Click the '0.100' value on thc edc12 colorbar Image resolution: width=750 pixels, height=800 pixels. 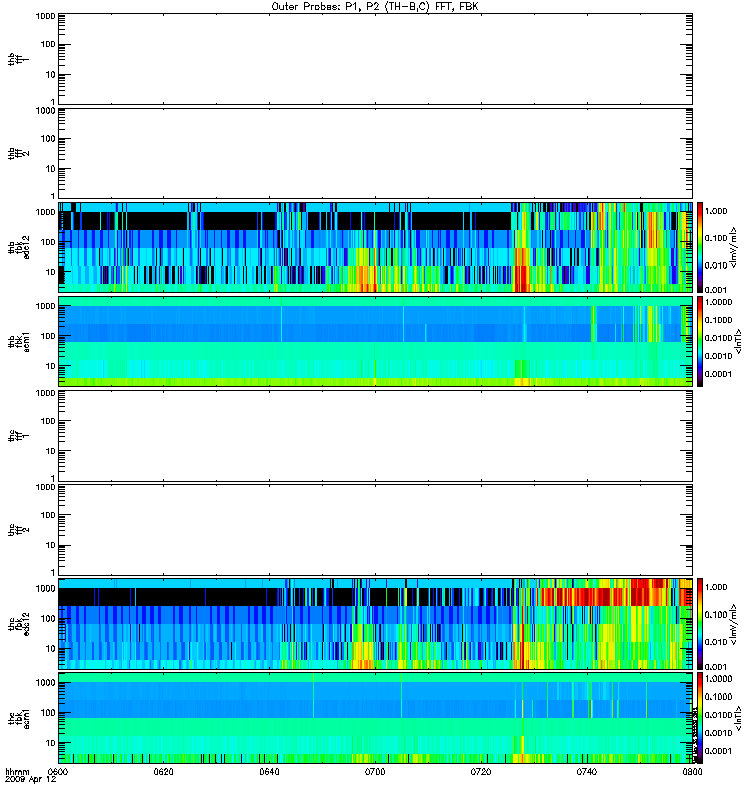pyautogui.click(x=716, y=615)
